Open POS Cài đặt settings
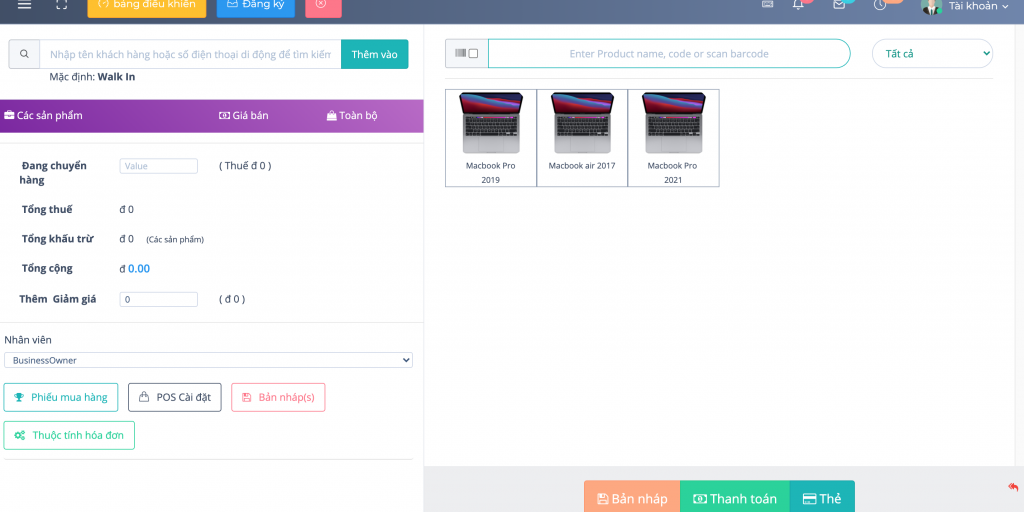 tap(174, 397)
